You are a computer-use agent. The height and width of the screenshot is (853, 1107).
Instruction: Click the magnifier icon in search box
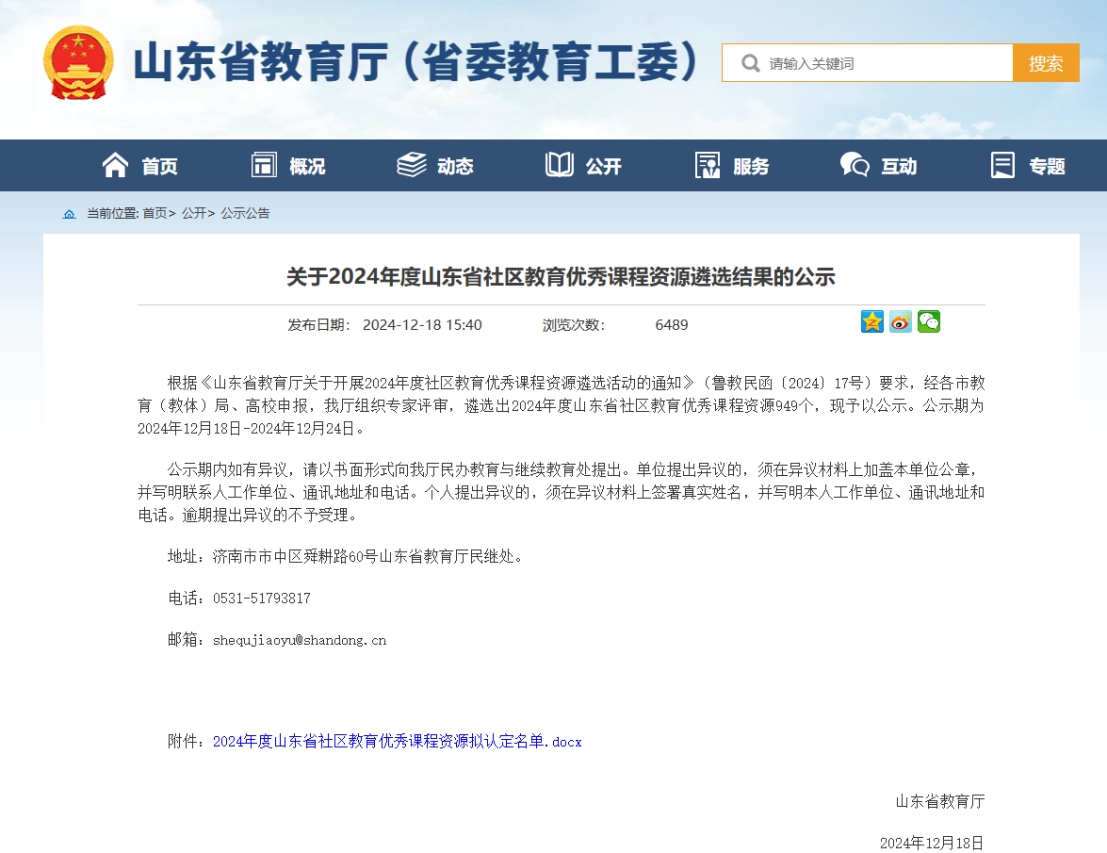pyautogui.click(x=750, y=64)
